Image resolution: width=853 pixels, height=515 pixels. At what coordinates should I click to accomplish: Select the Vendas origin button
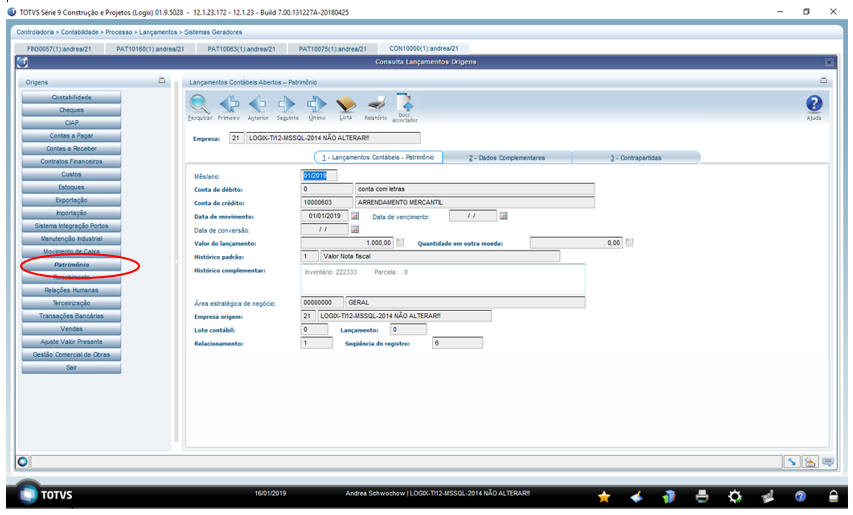[71, 329]
